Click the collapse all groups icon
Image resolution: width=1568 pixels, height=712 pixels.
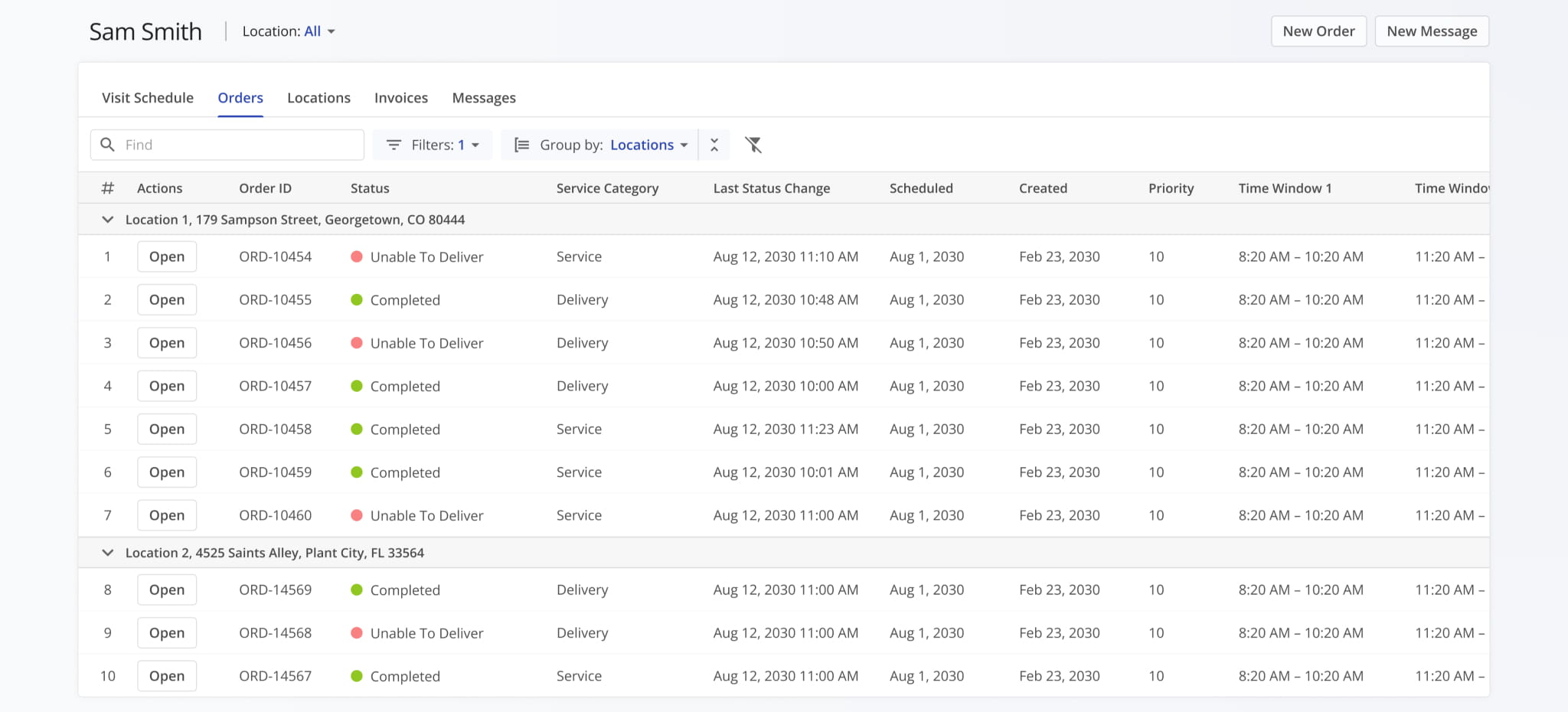click(714, 145)
